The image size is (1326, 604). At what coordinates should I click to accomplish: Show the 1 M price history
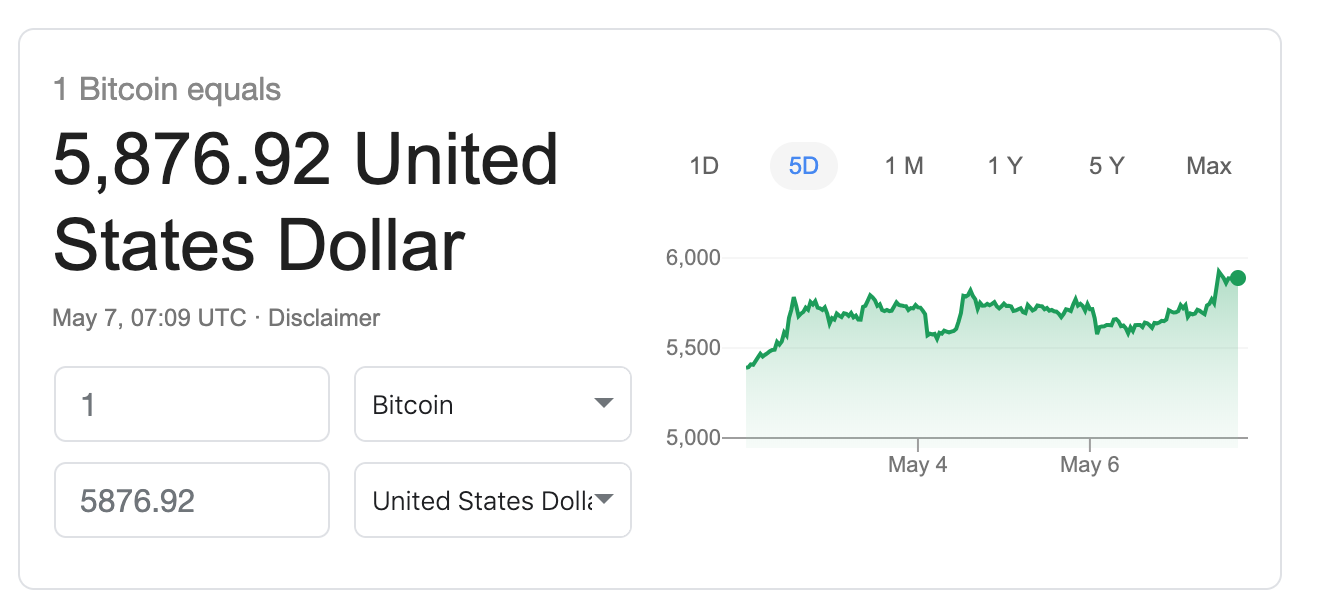click(904, 166)
